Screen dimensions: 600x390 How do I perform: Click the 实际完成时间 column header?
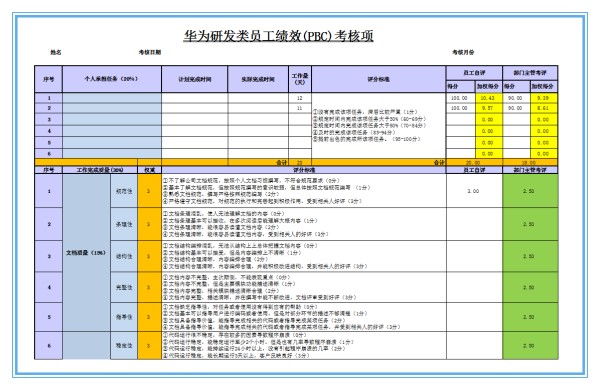[x=258, y=79]
